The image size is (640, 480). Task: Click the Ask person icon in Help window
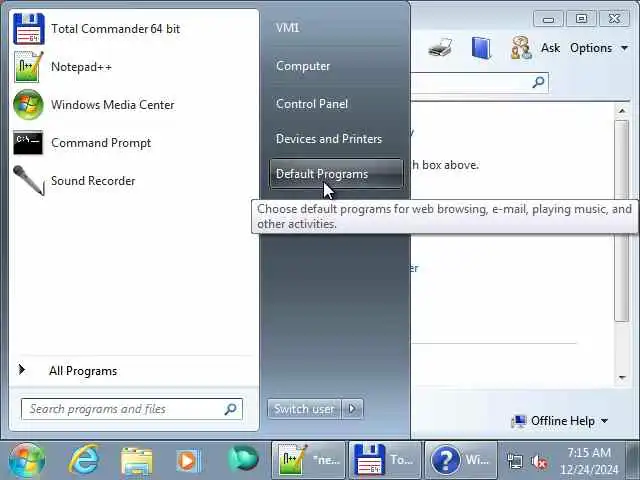click(521, 48)
